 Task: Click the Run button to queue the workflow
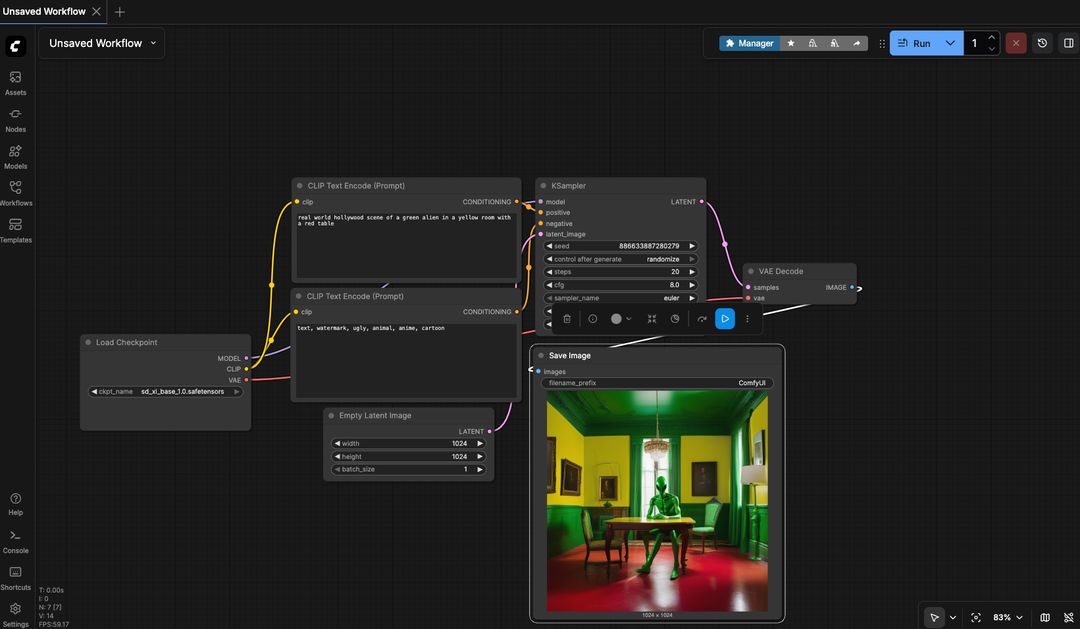pos(916,42)
